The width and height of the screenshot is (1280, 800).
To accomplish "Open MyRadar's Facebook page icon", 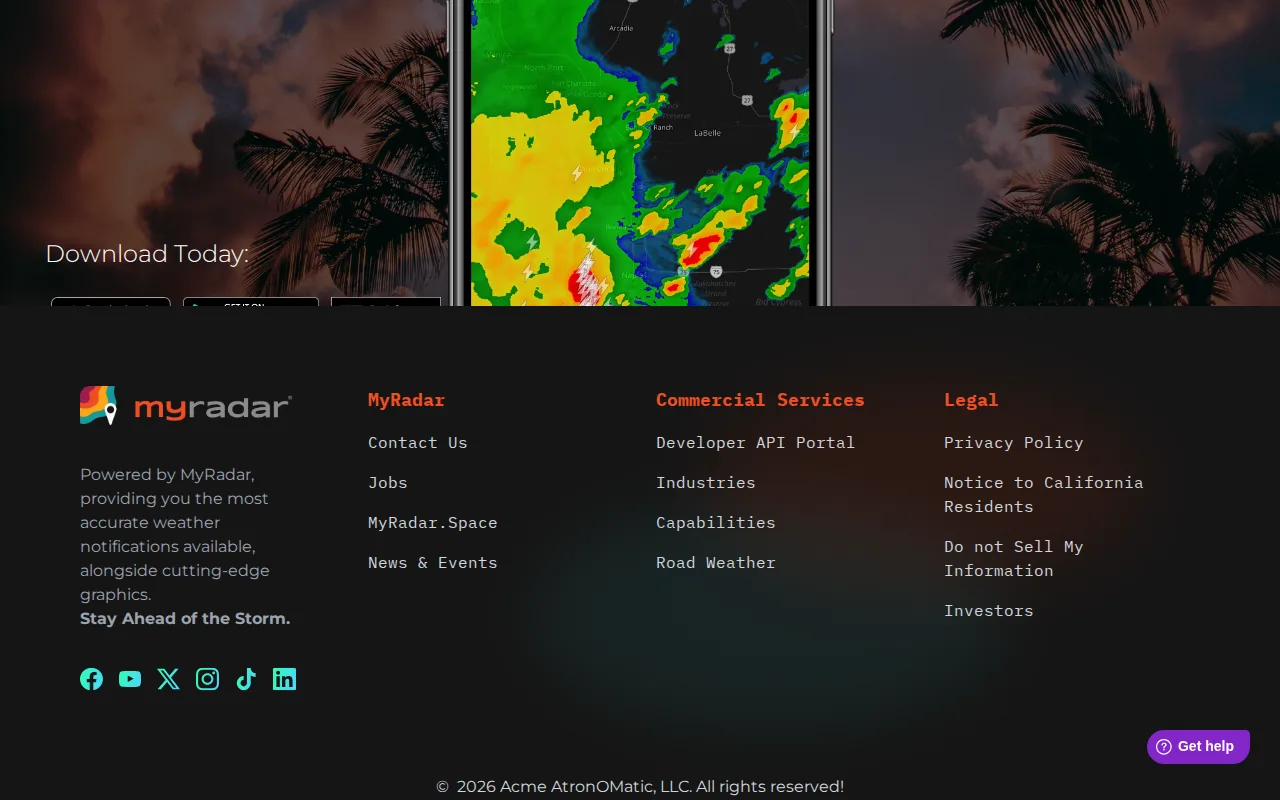I will tap(91, 679).
